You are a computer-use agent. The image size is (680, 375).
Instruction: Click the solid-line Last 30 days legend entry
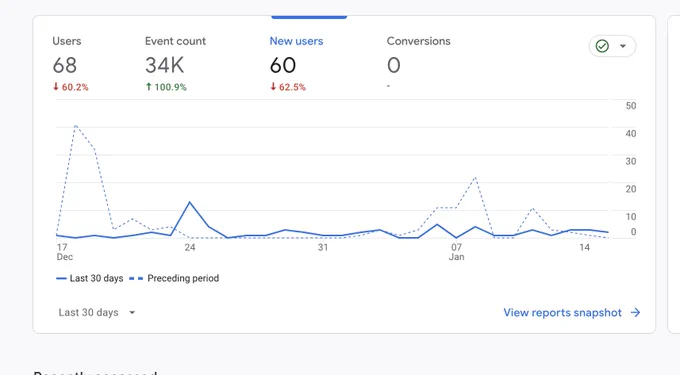(x=90, y=278)
